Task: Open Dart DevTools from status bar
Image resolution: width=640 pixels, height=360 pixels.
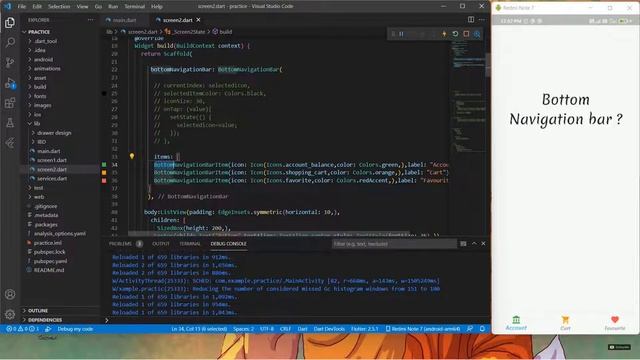Action: pos(329,329)
